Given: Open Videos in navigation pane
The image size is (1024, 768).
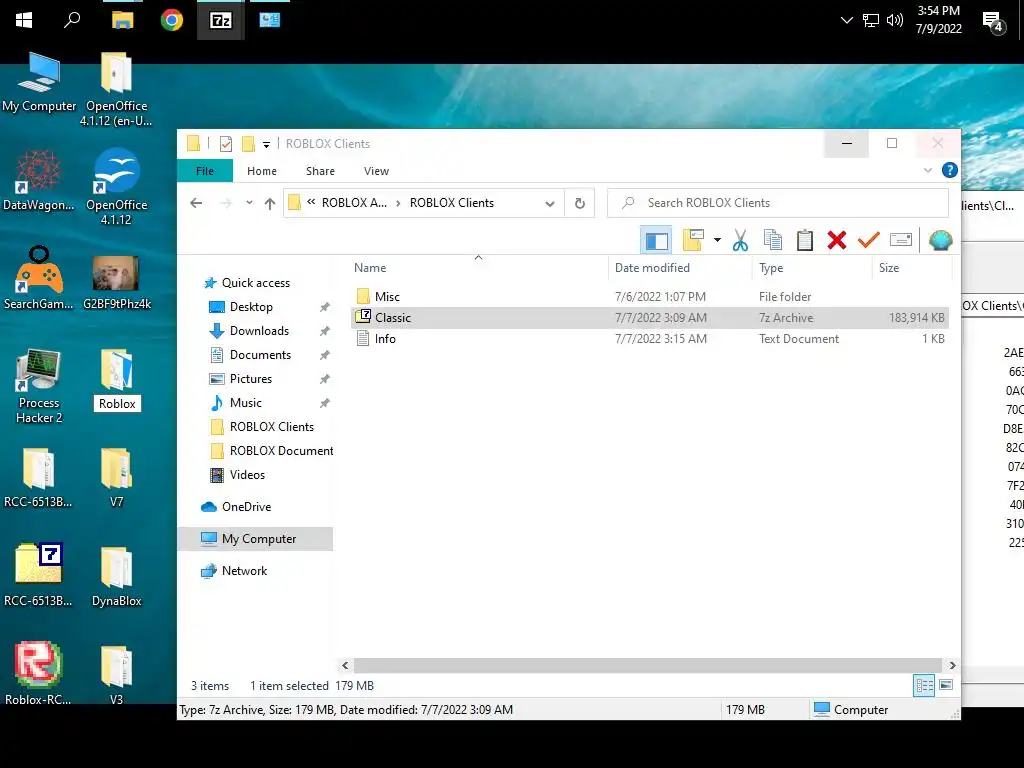Looking at the screenshot, I should [x=247, y=475].
